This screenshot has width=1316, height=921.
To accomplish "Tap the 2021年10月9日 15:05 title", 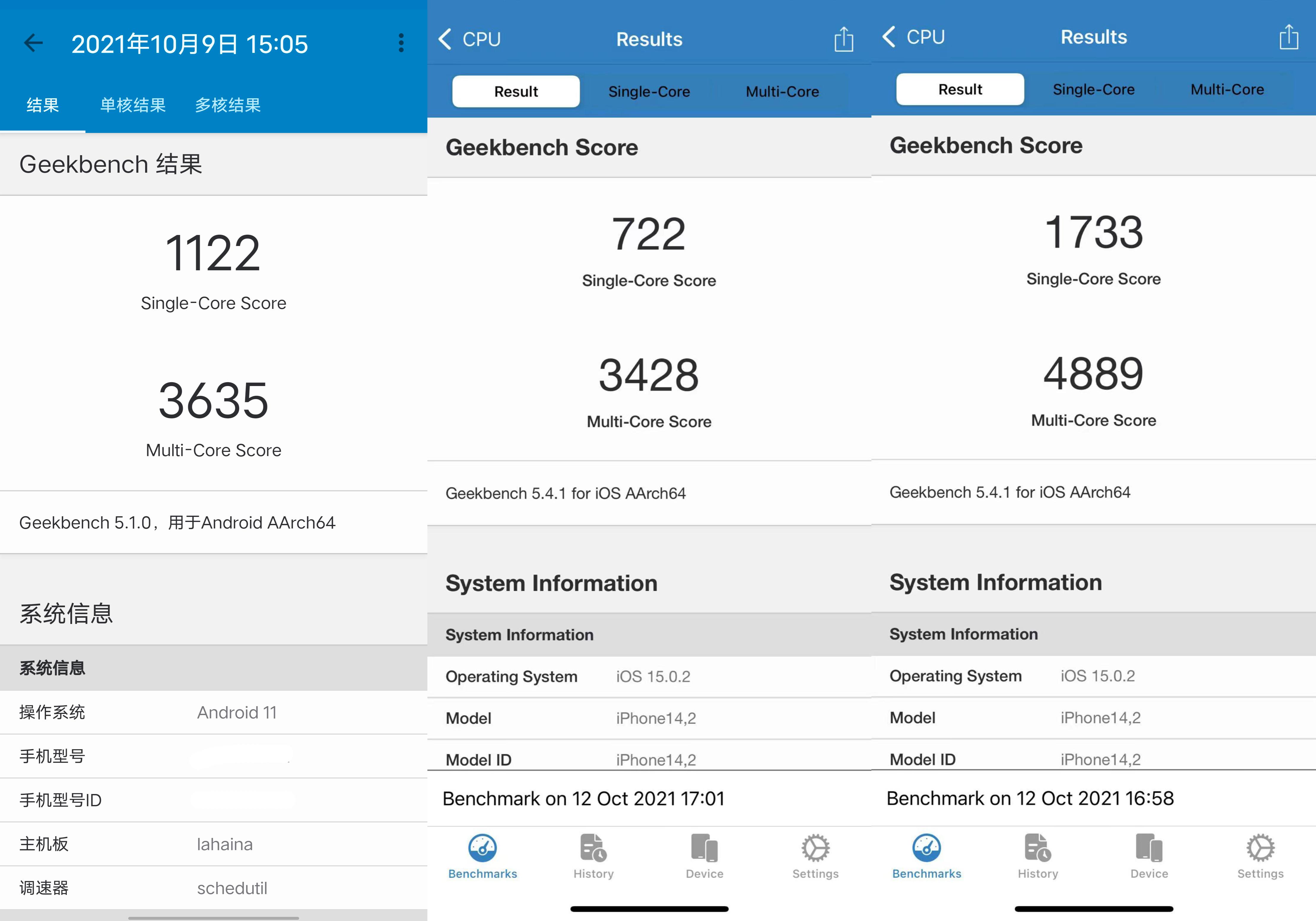I will pos(190,44).
